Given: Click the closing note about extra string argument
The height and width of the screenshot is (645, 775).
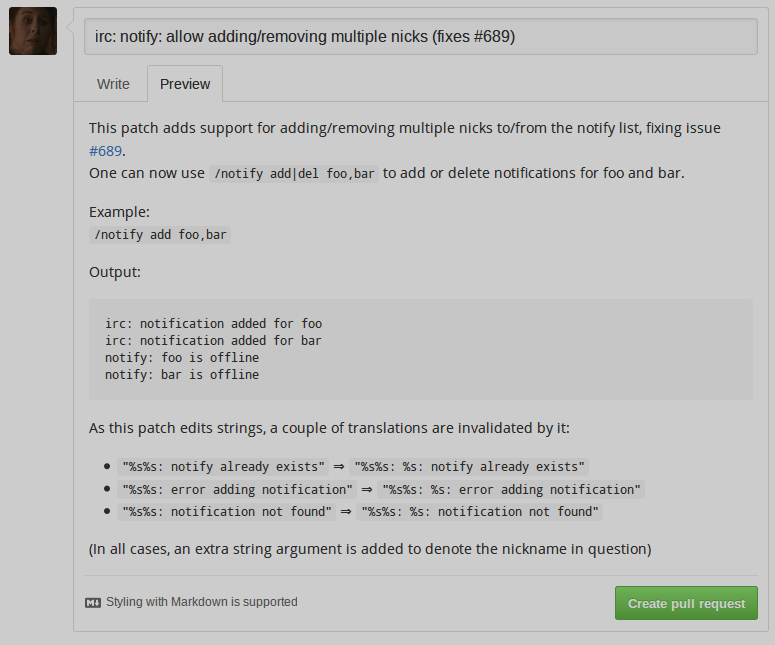Looking at the screenshot, I should (370, 549).
